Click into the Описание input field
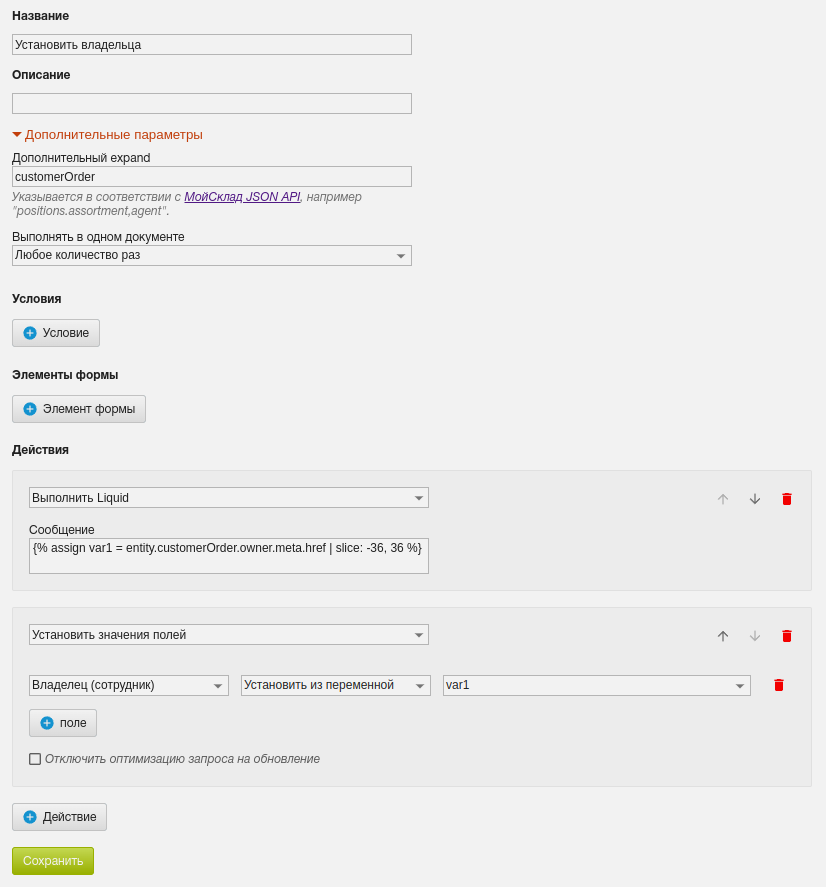Viewport: 826px width, 887px height. [212, 104]
